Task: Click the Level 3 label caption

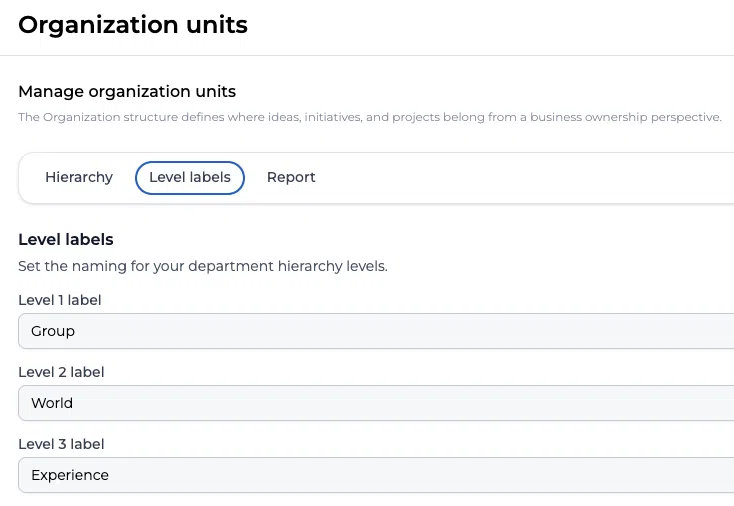Action: coord(61,444)
